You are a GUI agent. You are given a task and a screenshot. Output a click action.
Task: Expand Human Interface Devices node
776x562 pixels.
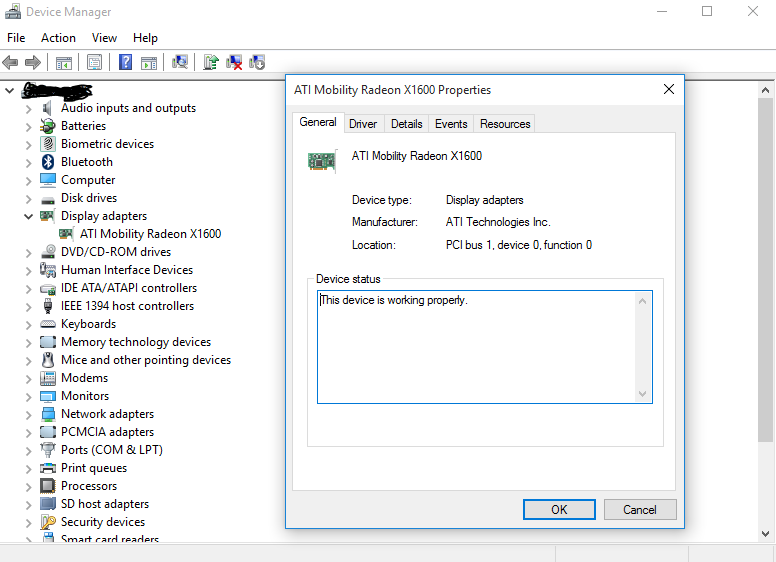pyautogui.click(x=29, y=271)
